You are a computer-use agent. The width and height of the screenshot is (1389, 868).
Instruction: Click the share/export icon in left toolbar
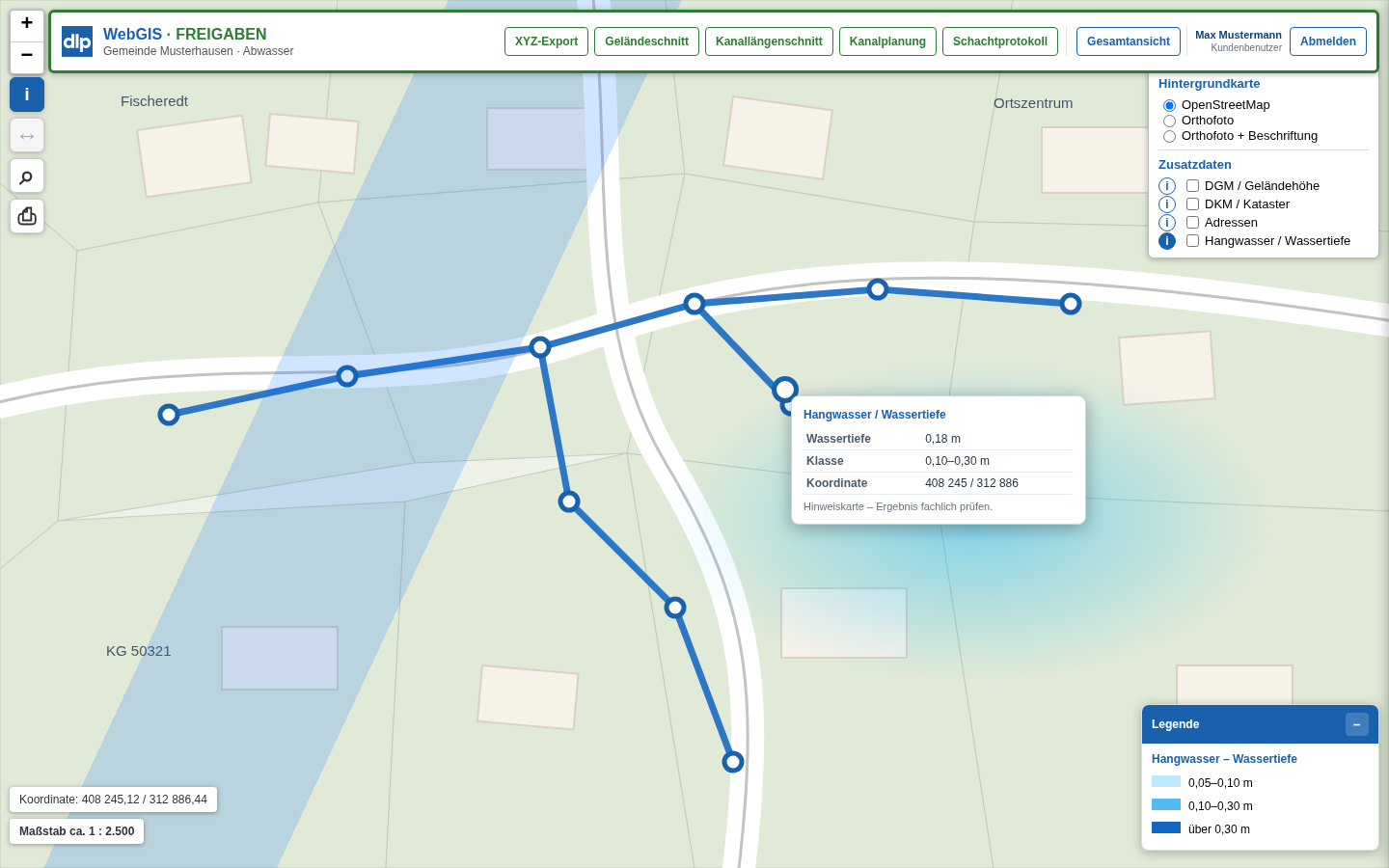[x=27, y=216]
